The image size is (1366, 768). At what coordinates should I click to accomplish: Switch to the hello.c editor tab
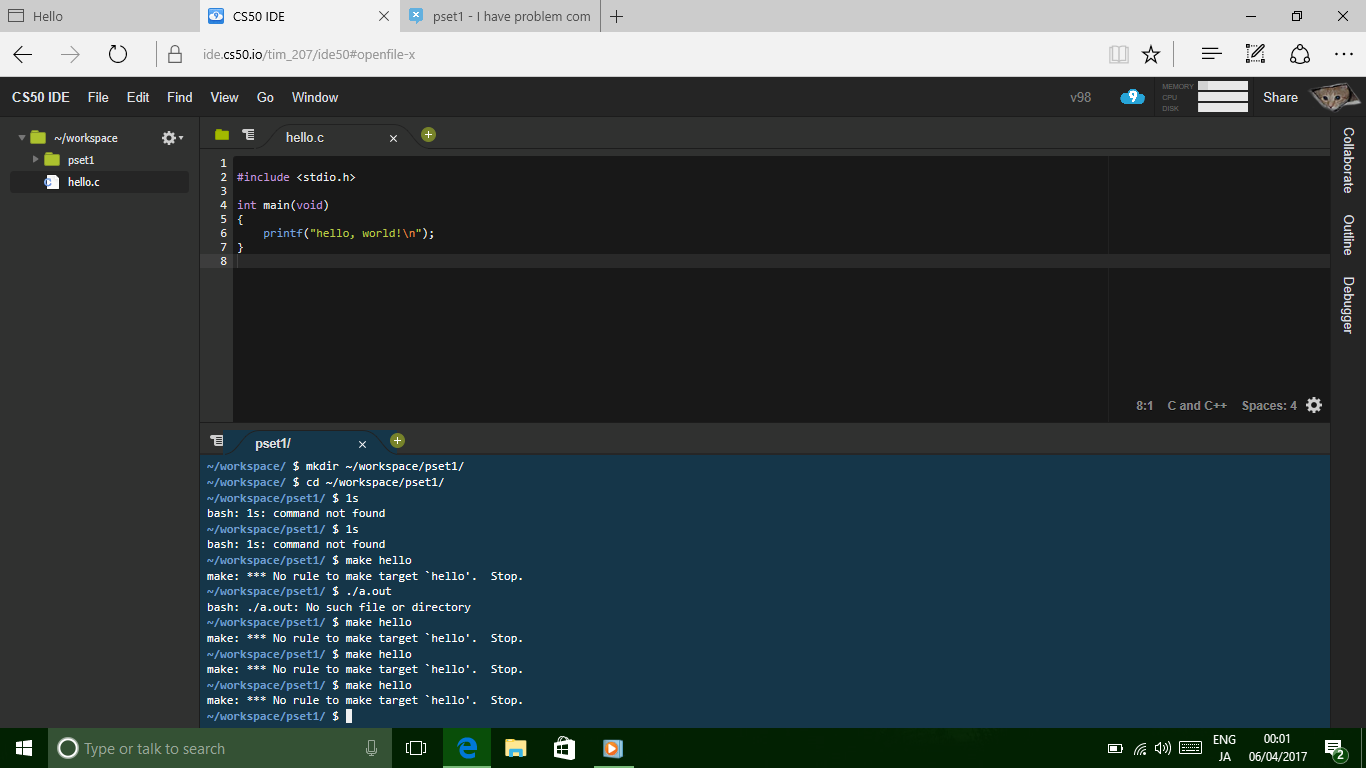pos(305,137)
